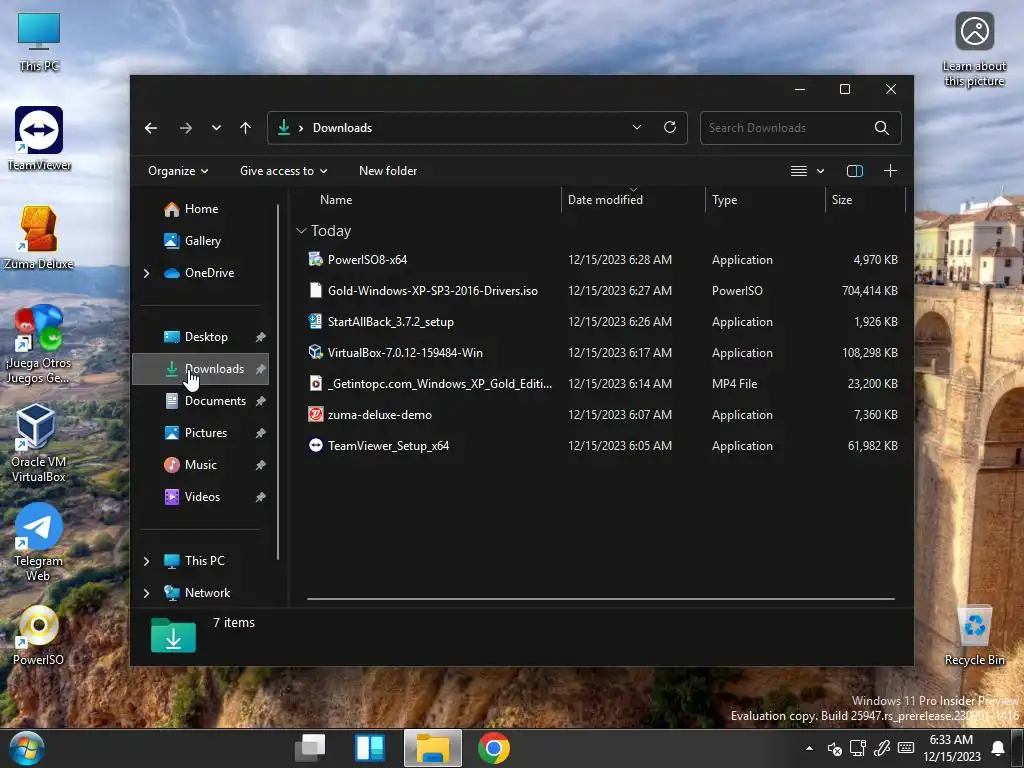1024x768 pixels.
Task: Click the taskbar clock showing 6:33 AM
Action: 952,748
